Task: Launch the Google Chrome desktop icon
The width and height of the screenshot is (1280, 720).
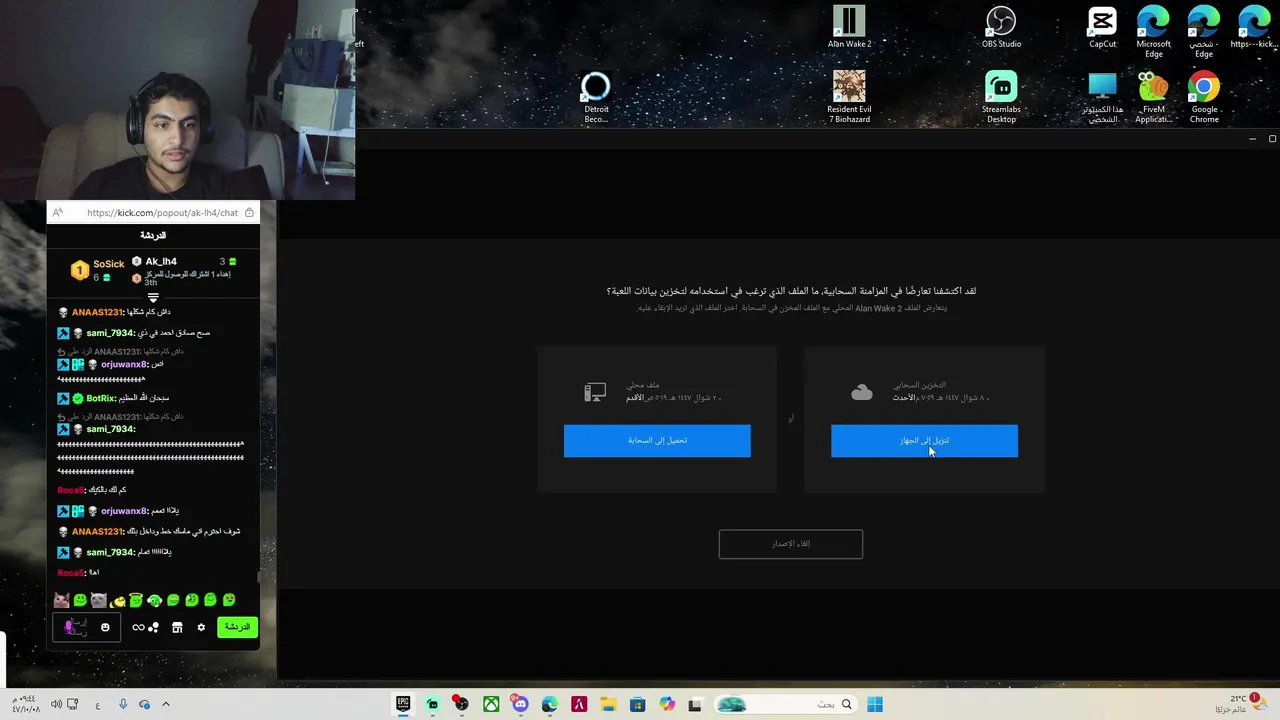Action: pos(1204,97)
